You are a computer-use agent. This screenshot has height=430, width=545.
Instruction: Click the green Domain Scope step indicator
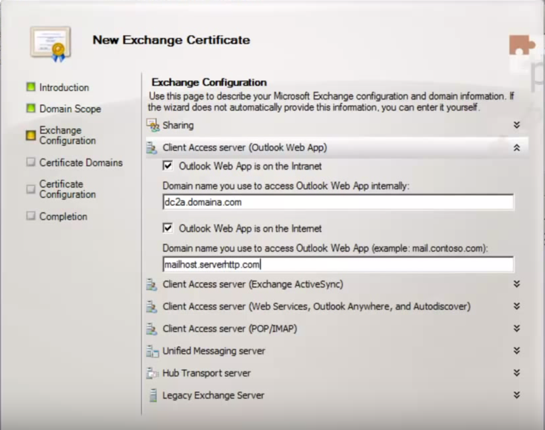click(31, 108)
